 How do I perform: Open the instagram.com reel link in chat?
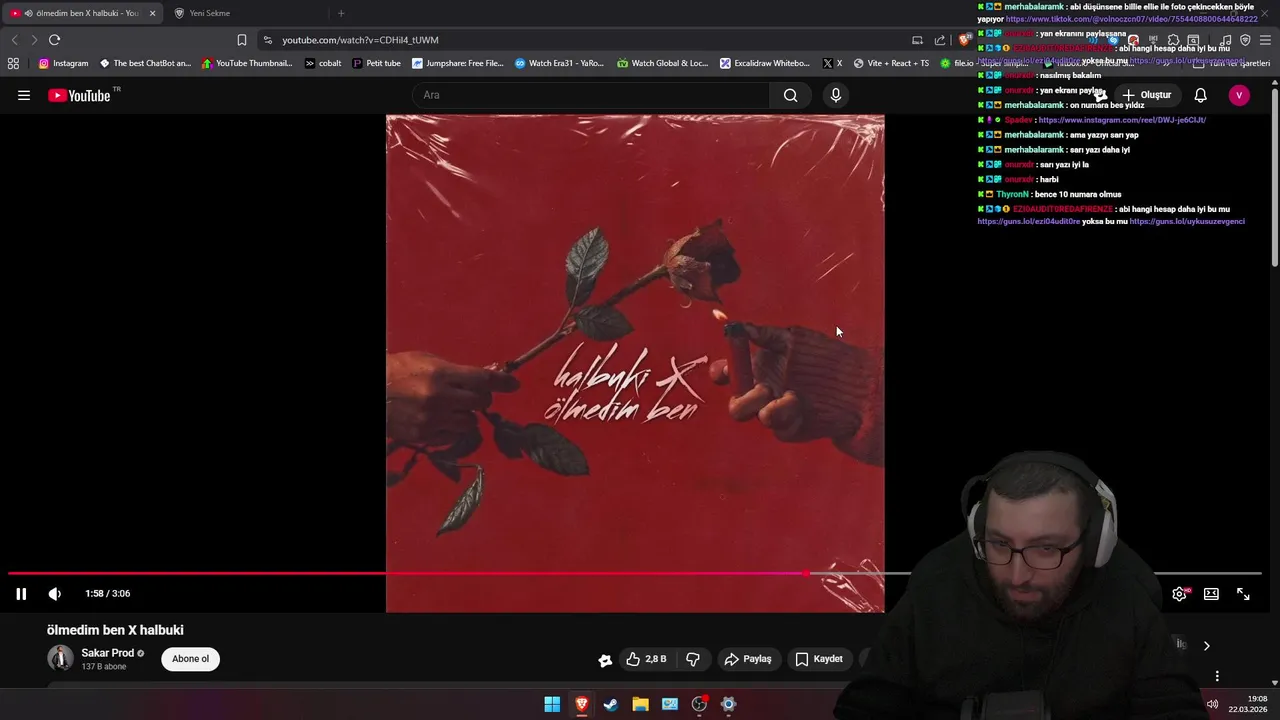1122,120
